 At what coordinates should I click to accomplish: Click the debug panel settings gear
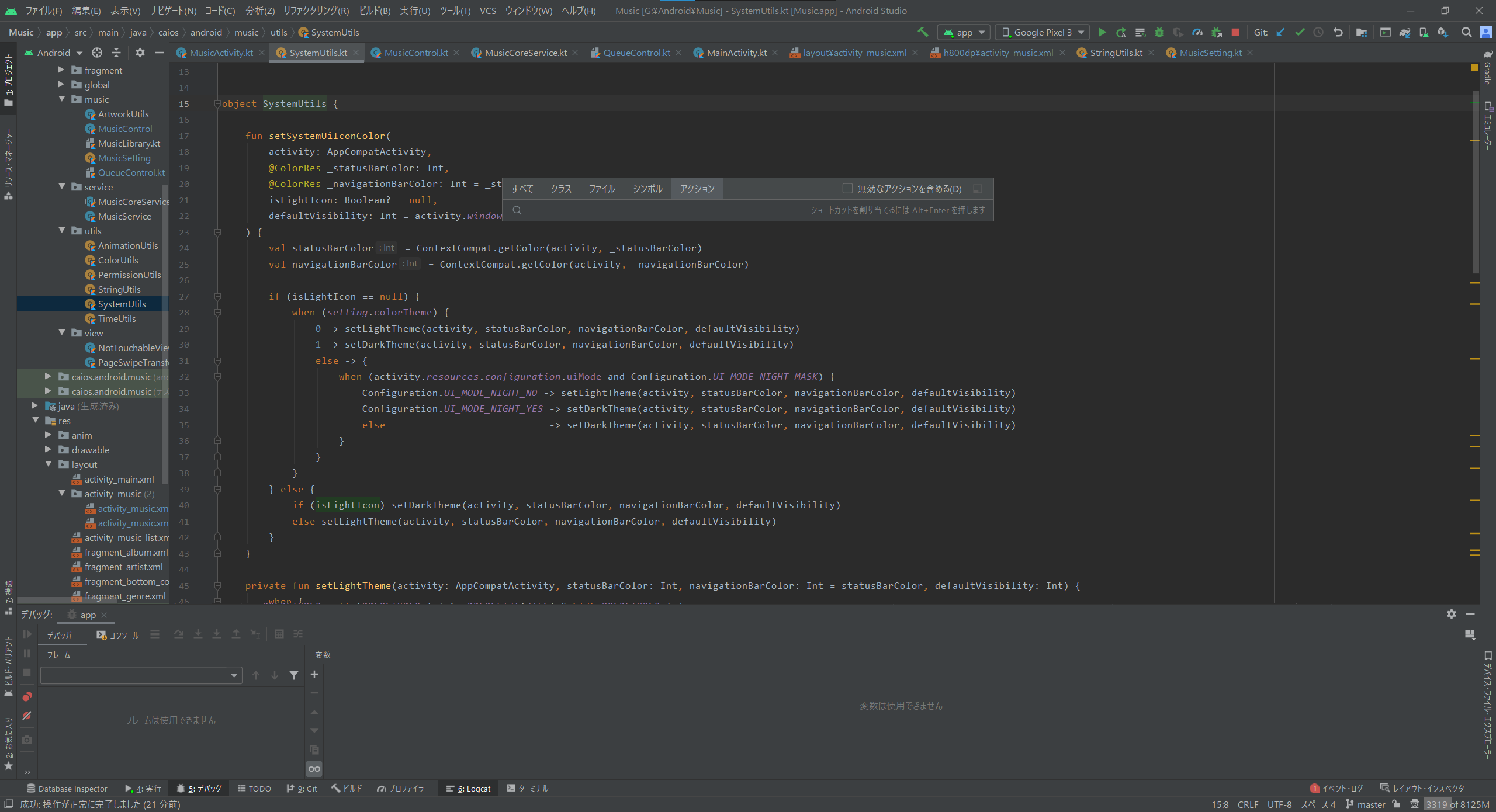pyautogui.click(x=1452, y=614)
